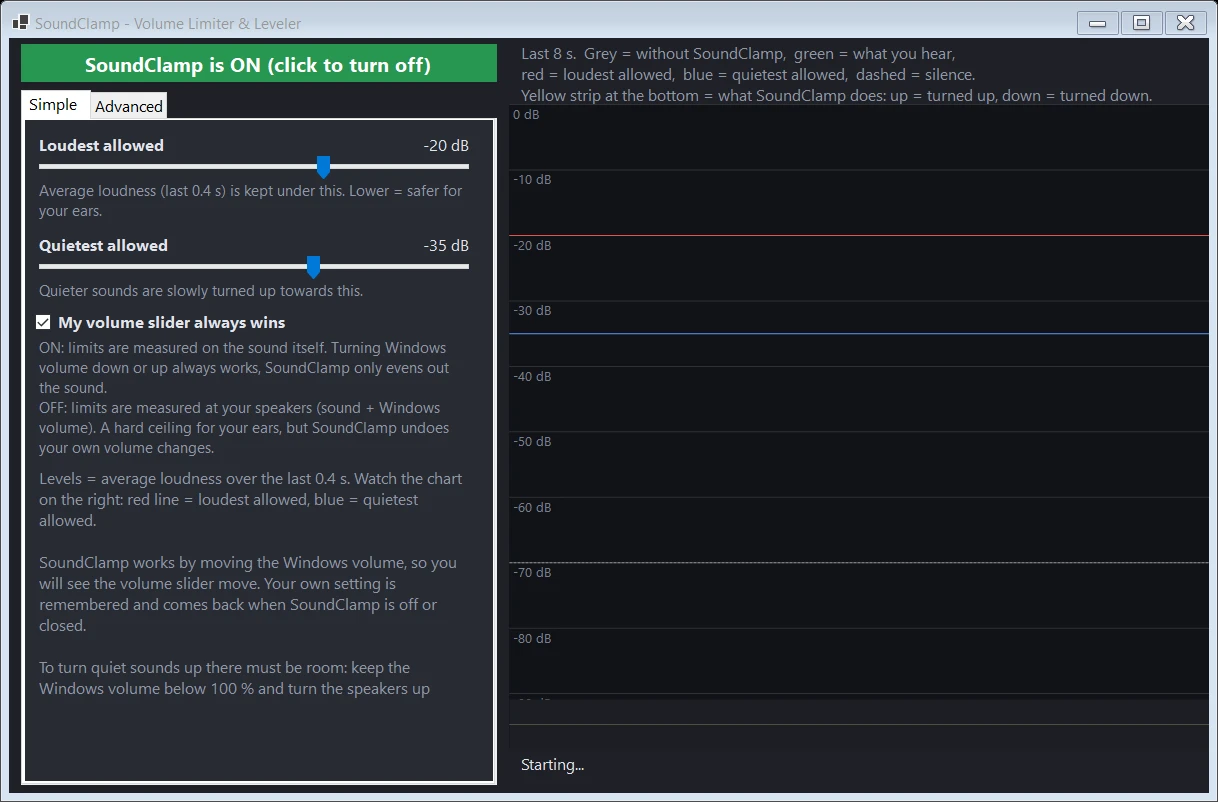Click the -35 dB quietest value
1218x802 pixels.
pyautogui.click(x=446, y=245)
